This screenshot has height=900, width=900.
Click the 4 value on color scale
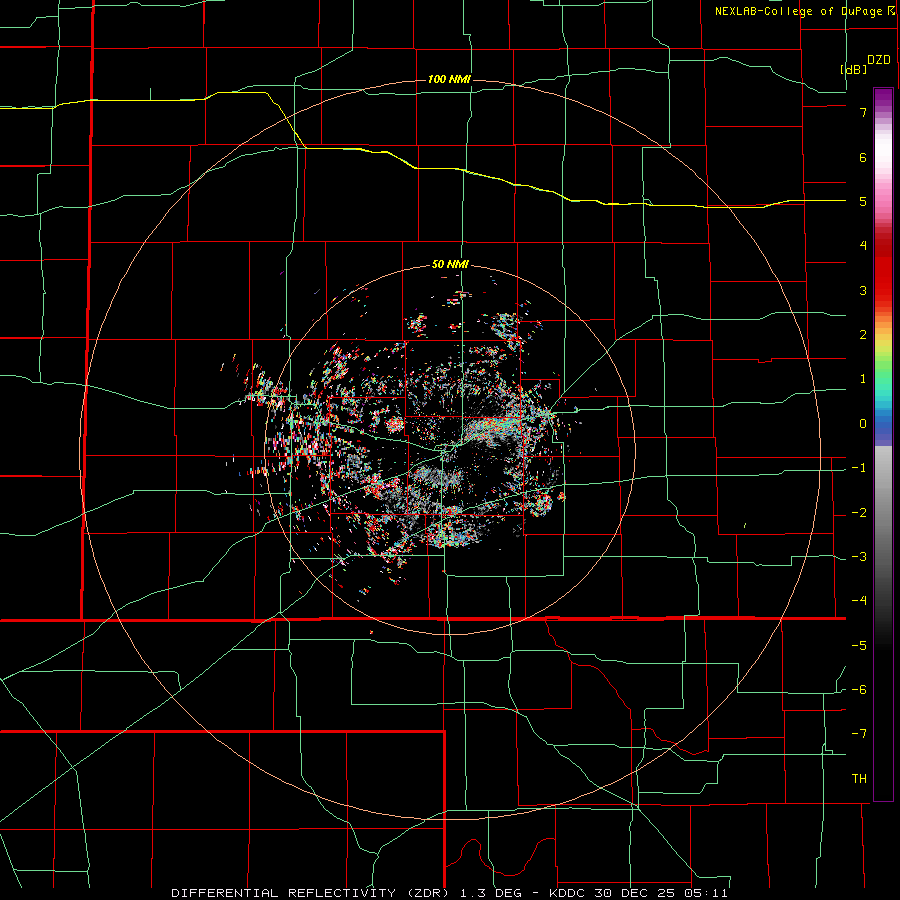[x=863, y=246]
